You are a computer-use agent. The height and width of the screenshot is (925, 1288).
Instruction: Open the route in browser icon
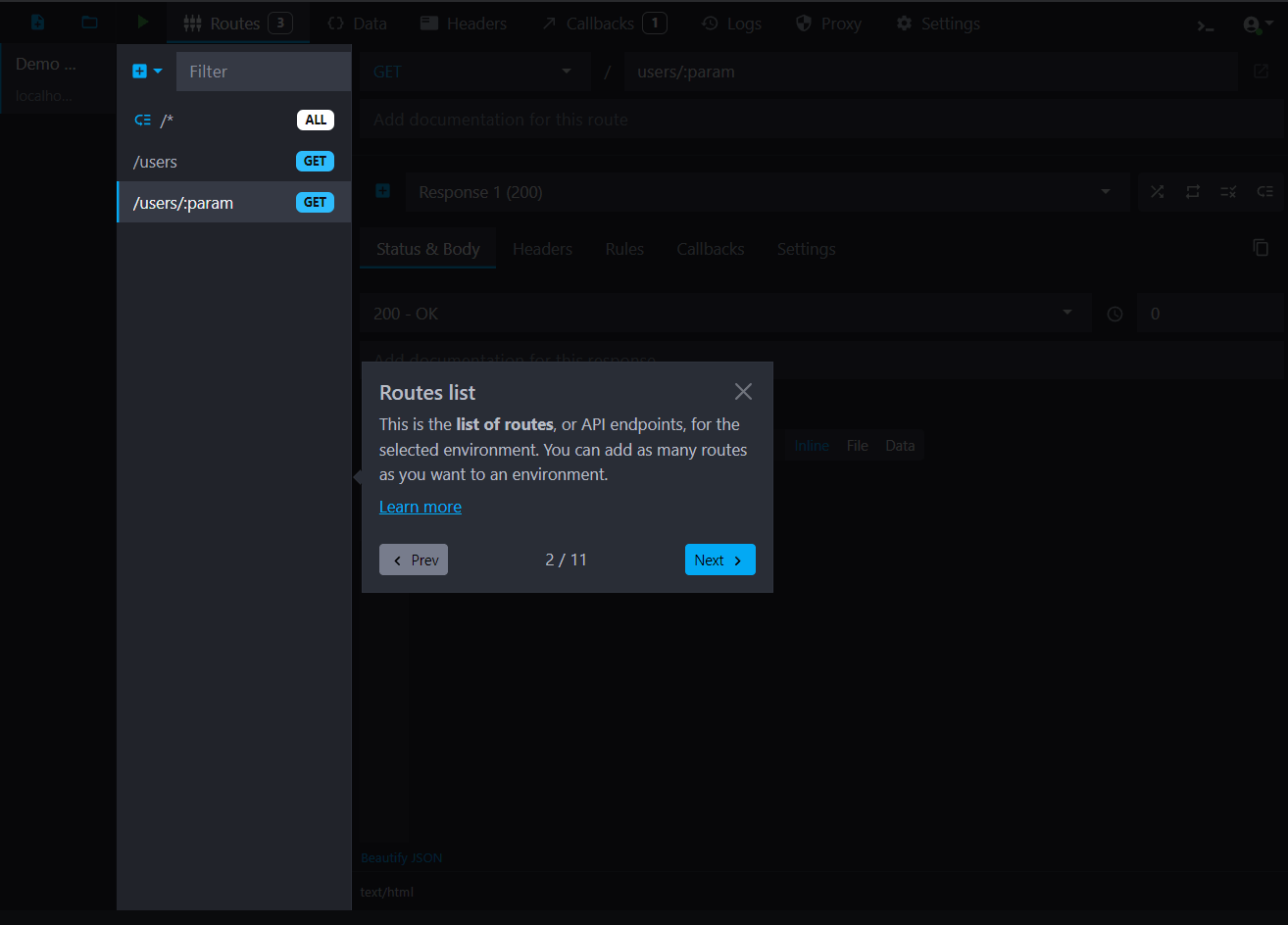coord(1261,72)
